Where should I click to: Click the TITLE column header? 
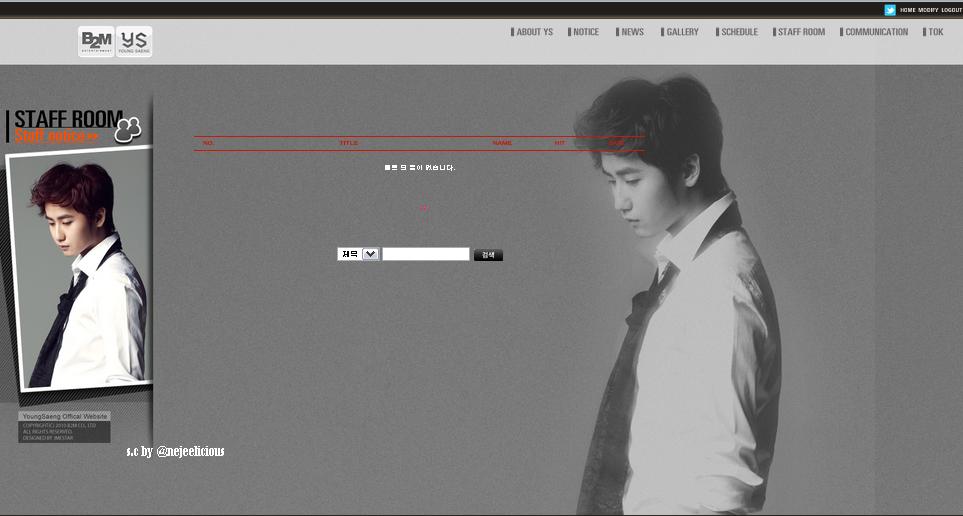click(x=348, y=143)
